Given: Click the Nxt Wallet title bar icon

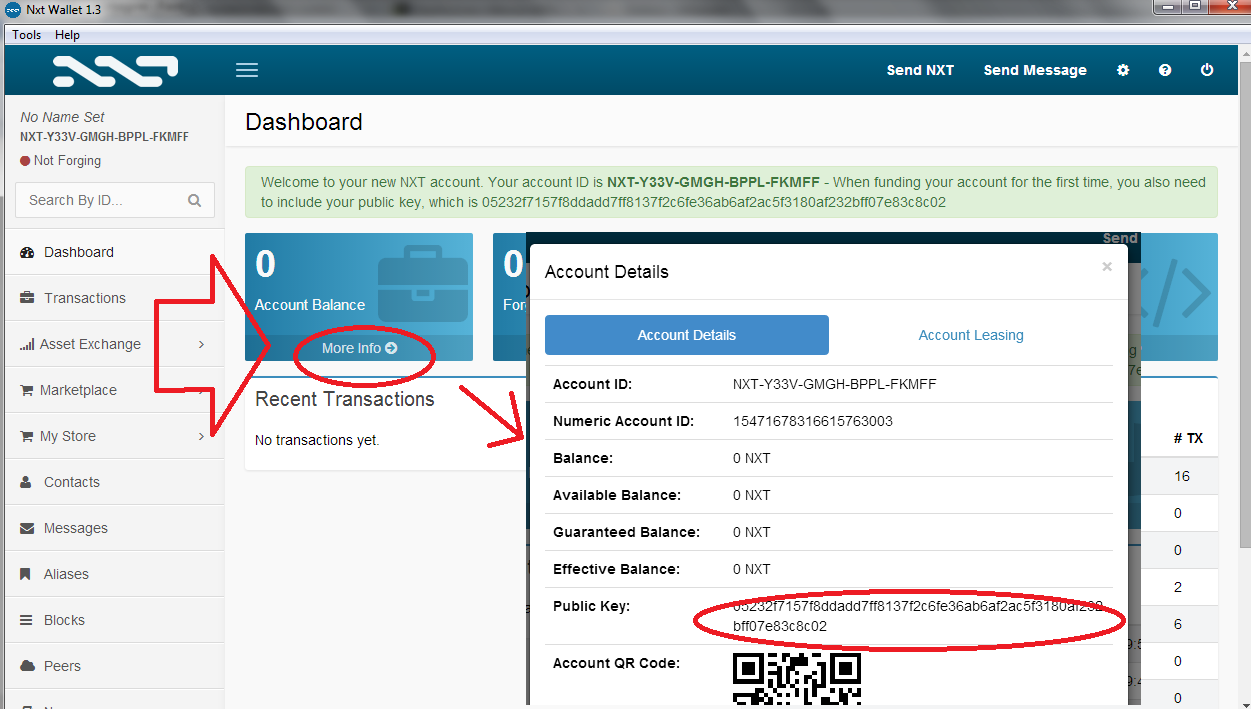Looking at the screenshot, I should click(13, 9).
